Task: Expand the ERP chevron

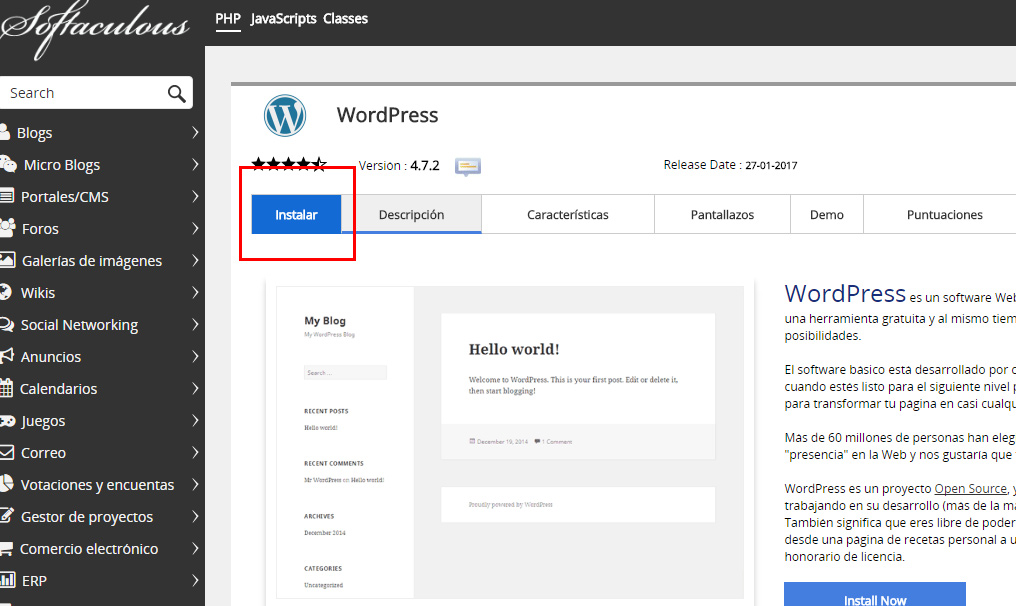Action: point(195,580)
